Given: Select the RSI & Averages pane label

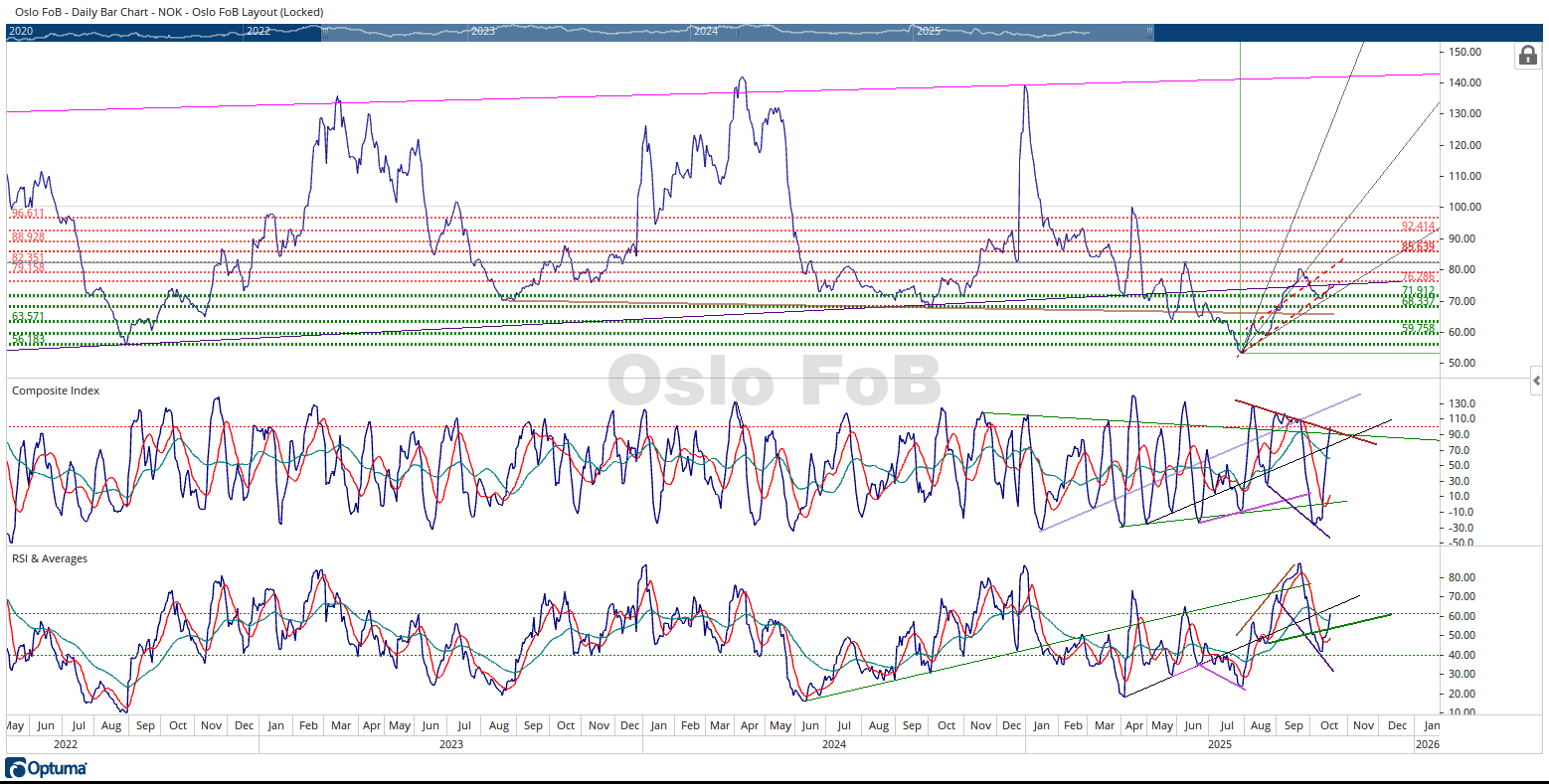Looking at the screenshot, I should (x=50, y=558).
